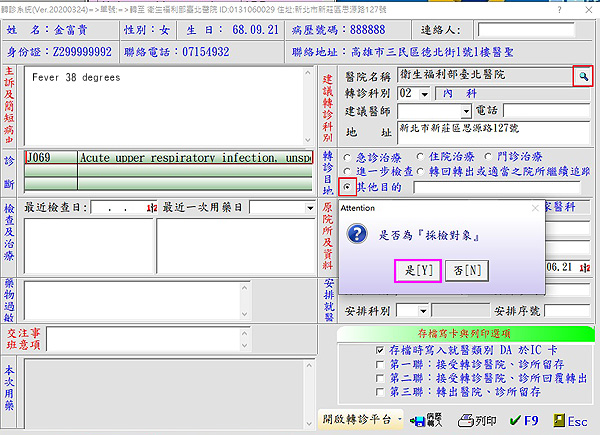Toggle 存檔時寫入就醫類別 DA 於IC卡 checkbox
This screenshot has width=600, height=435.
coord(378,351)
